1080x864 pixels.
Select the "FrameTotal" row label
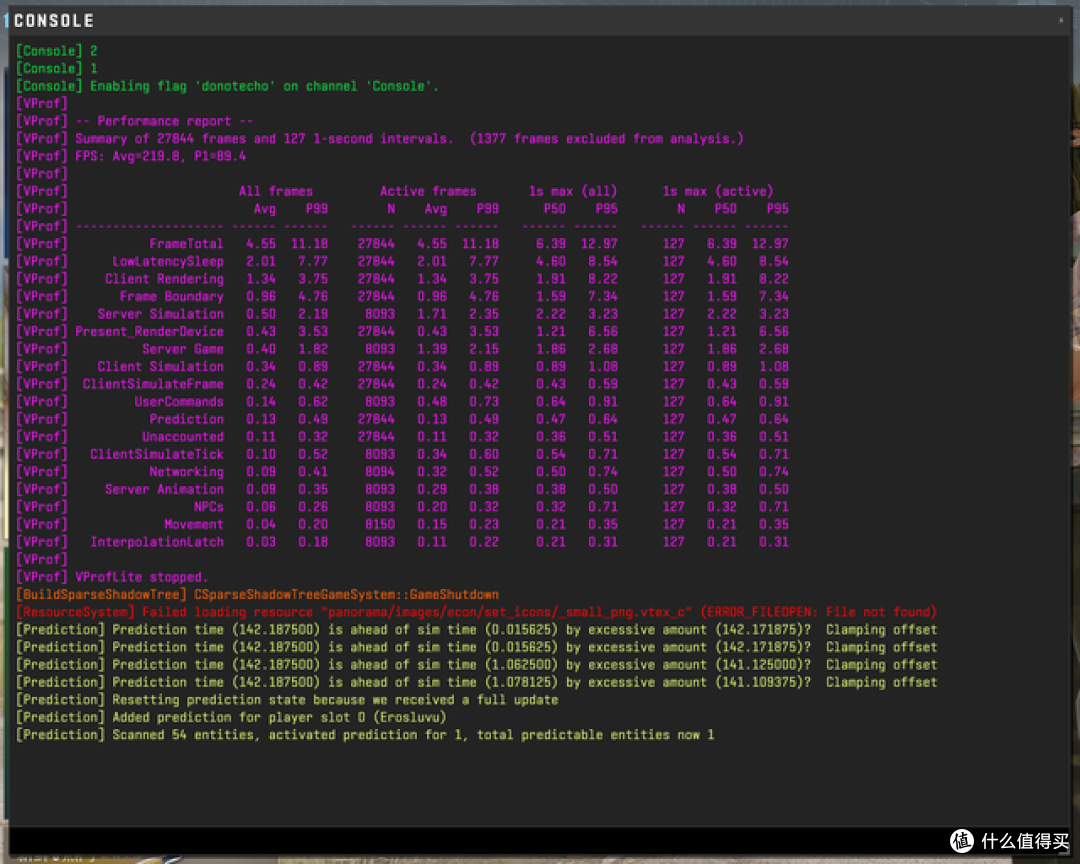click(186, 244)
